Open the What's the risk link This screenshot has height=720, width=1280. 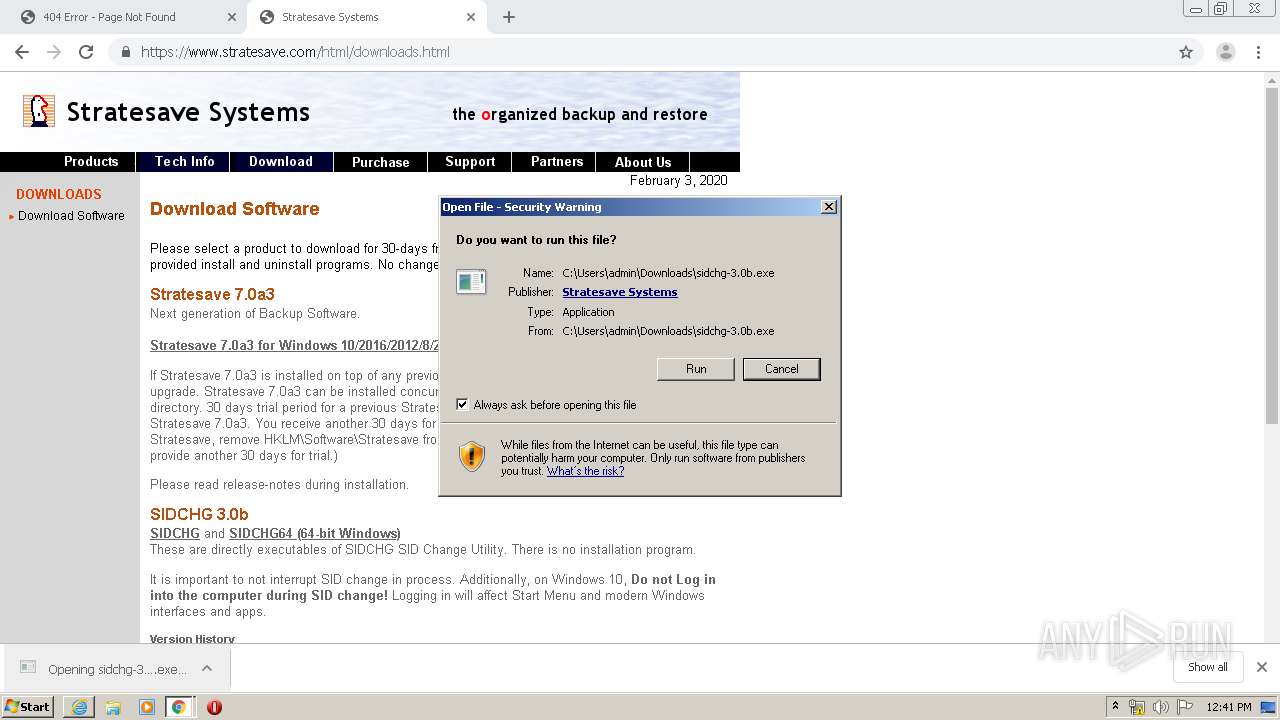click(x=585, y=471)
